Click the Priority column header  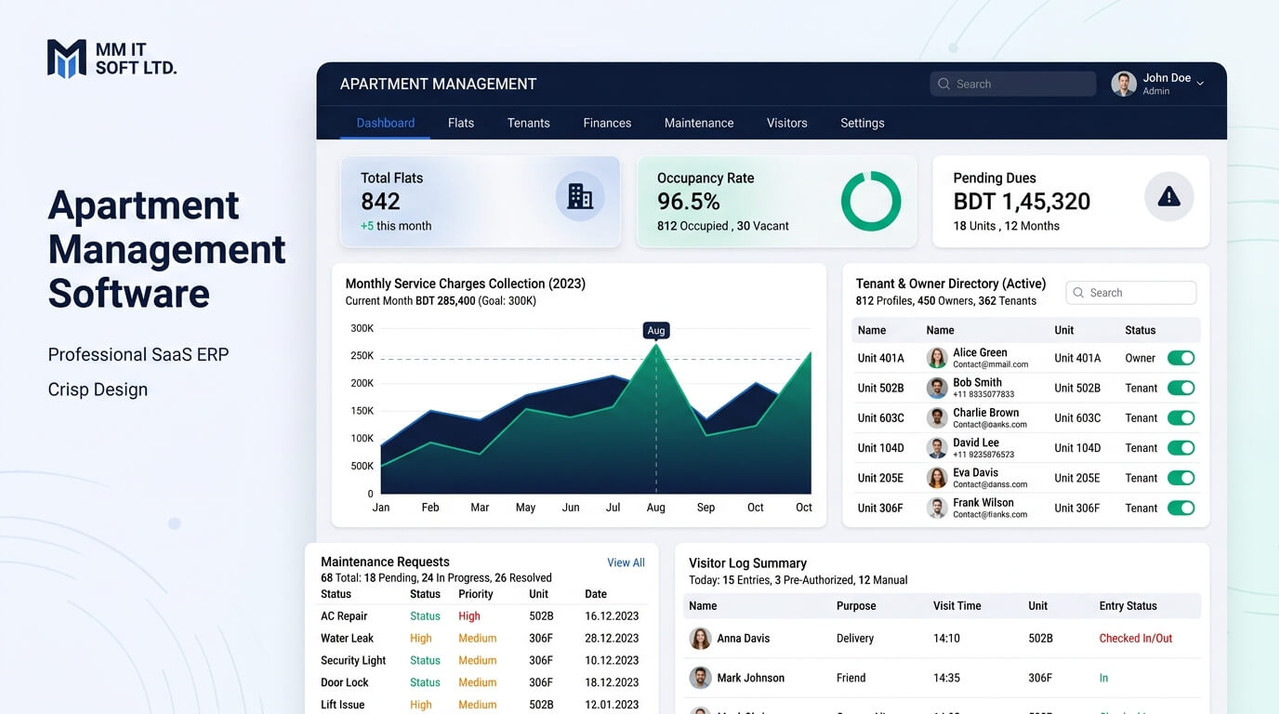pos(476,594)
